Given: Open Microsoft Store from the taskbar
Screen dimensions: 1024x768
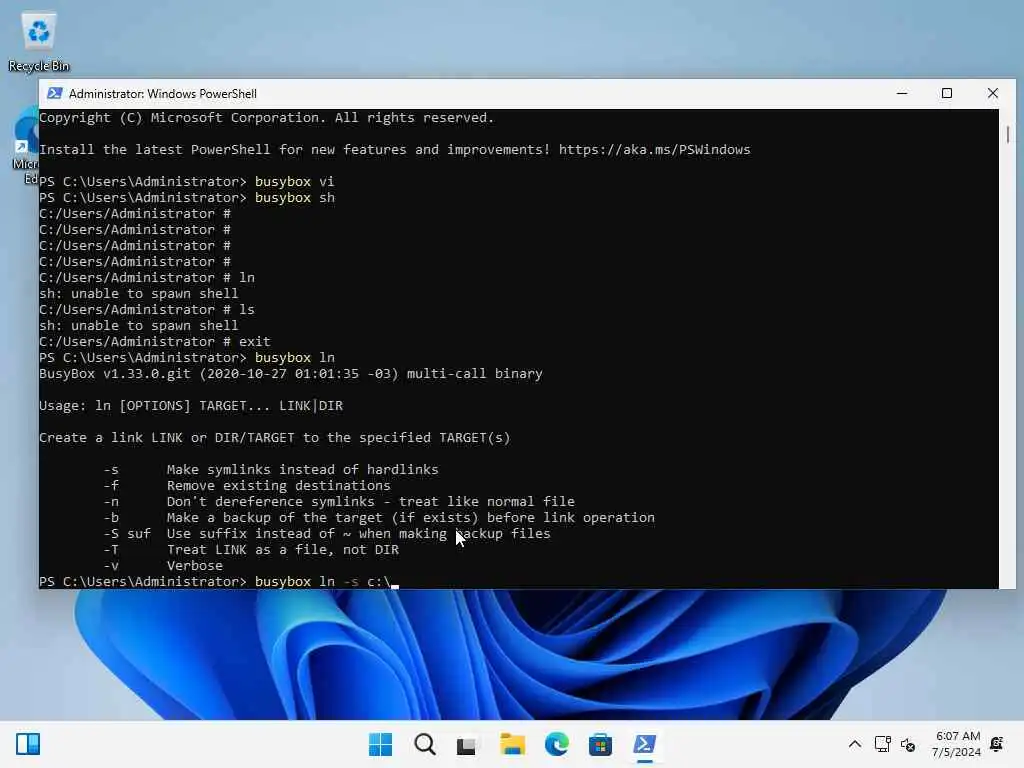Looking at the screenshot, I should [x=600, y=744].
